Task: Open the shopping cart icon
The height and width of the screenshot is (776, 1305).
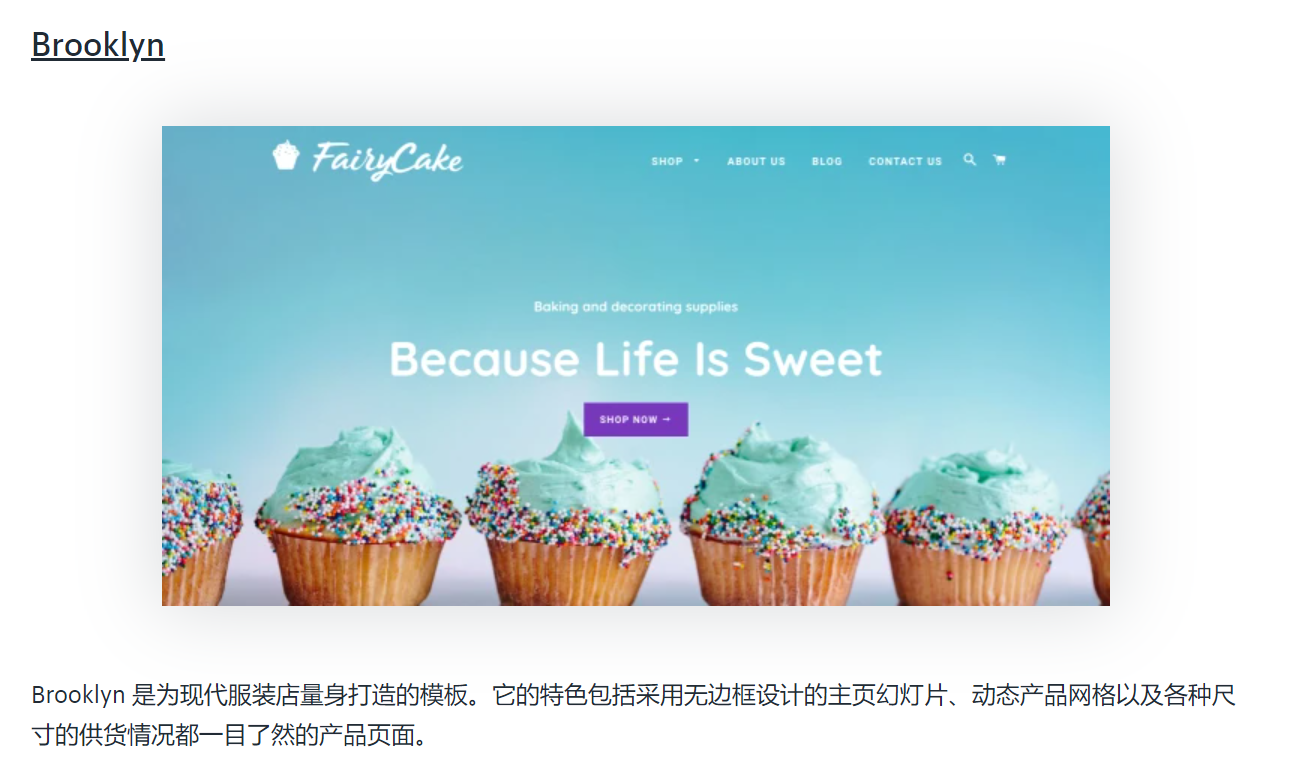Action: [x=998, y=160]
